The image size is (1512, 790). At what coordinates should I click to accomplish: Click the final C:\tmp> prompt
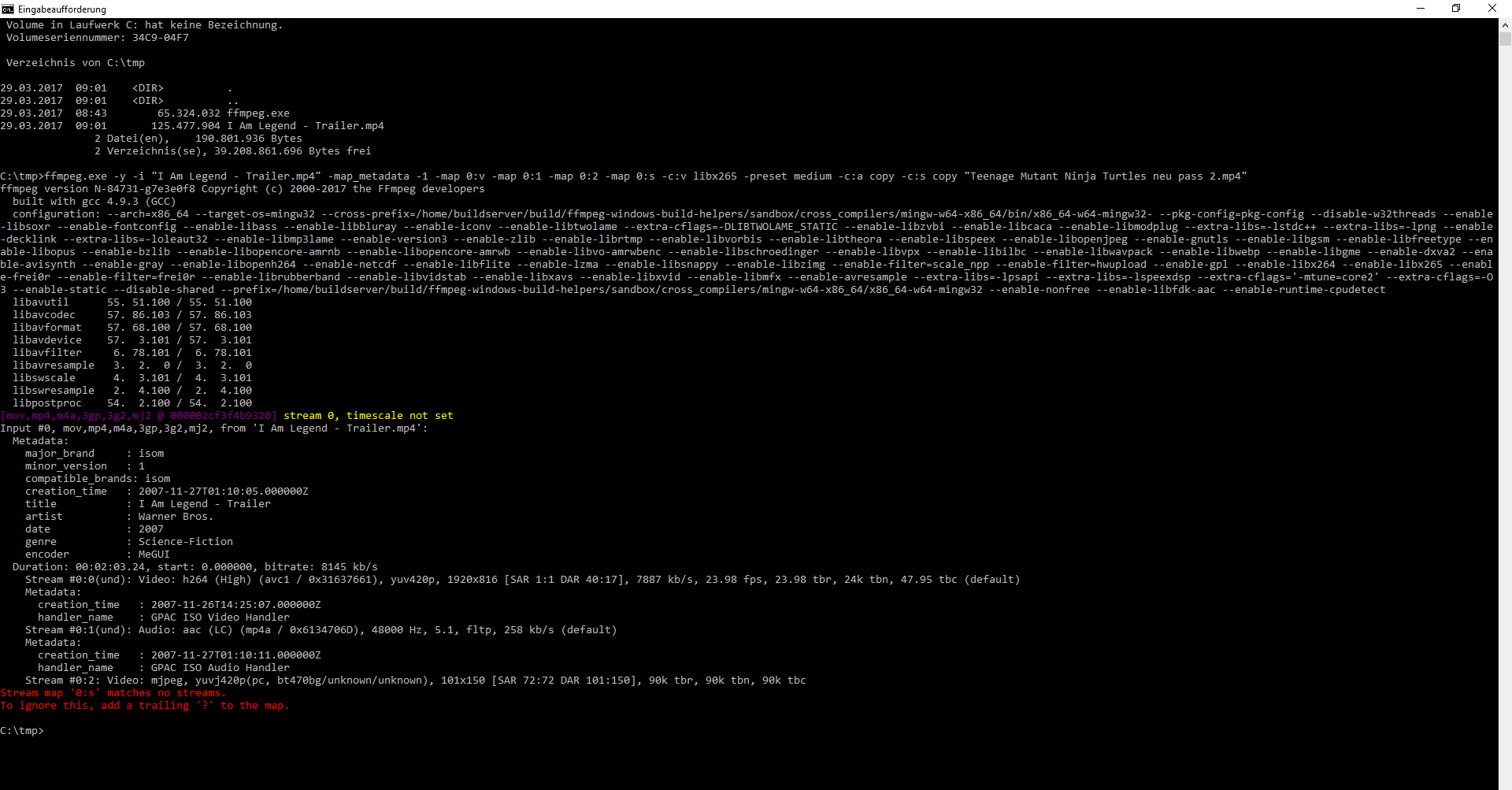tap(22, 731)
